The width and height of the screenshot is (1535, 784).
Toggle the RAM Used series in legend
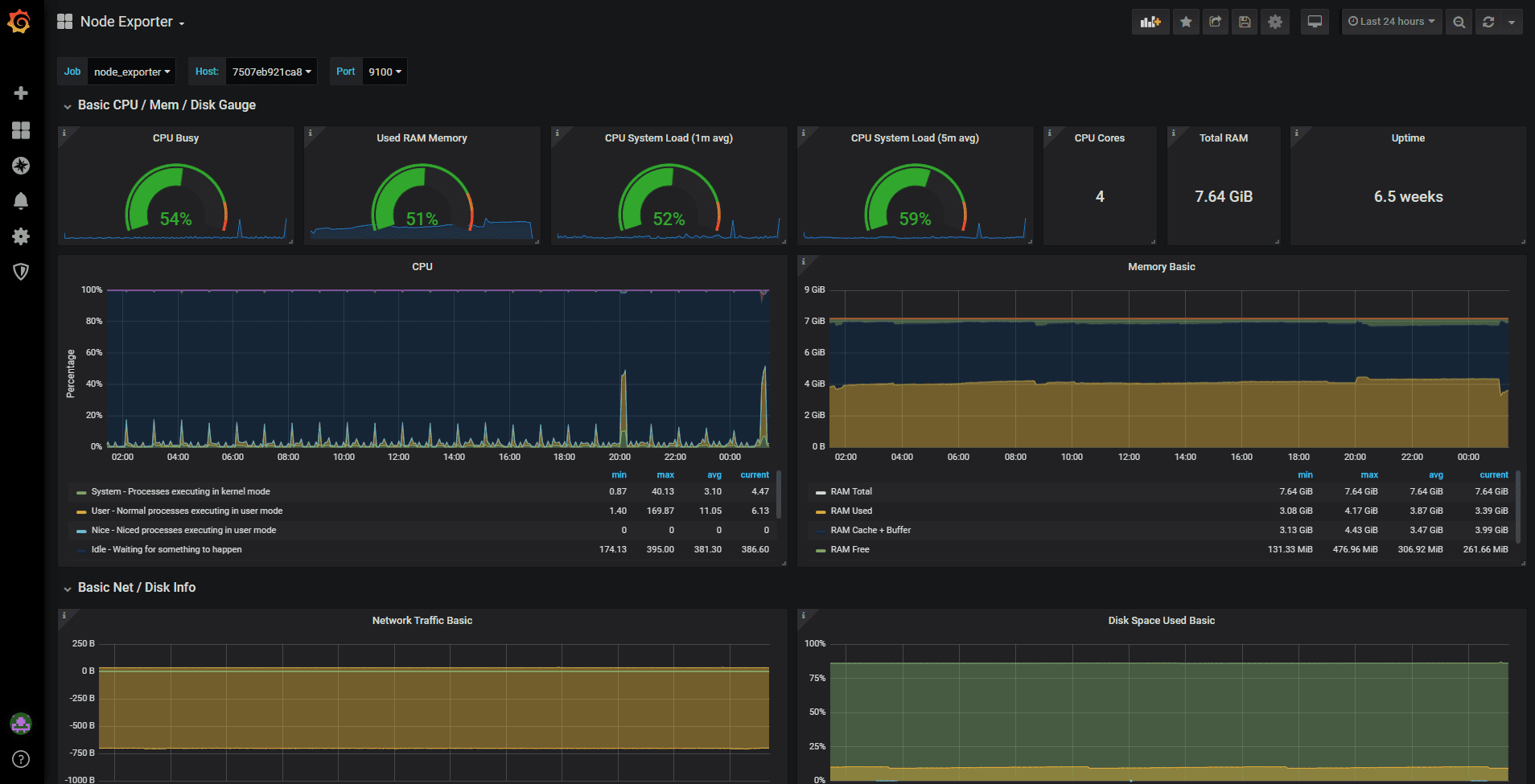point(851,511)
